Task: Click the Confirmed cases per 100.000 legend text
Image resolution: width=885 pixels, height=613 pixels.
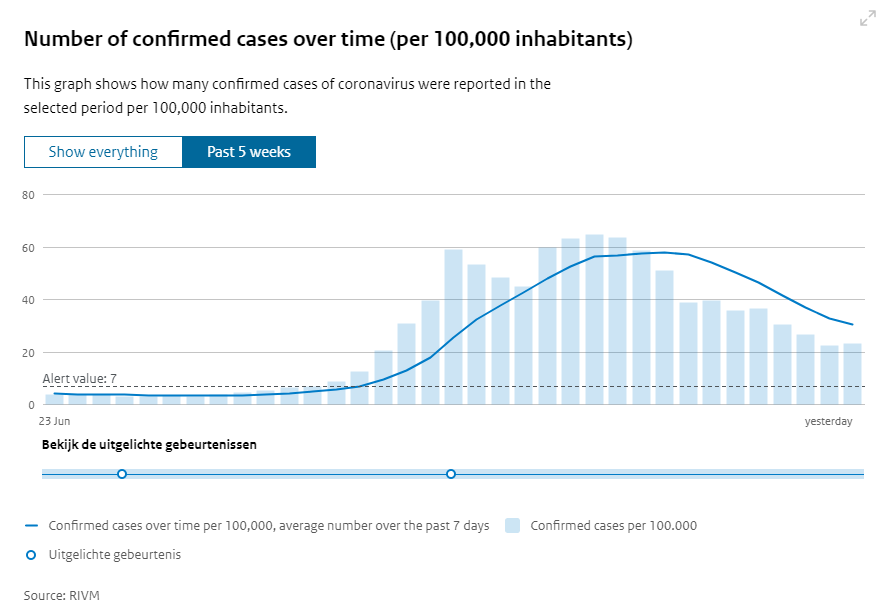Action: coord(613,525)
